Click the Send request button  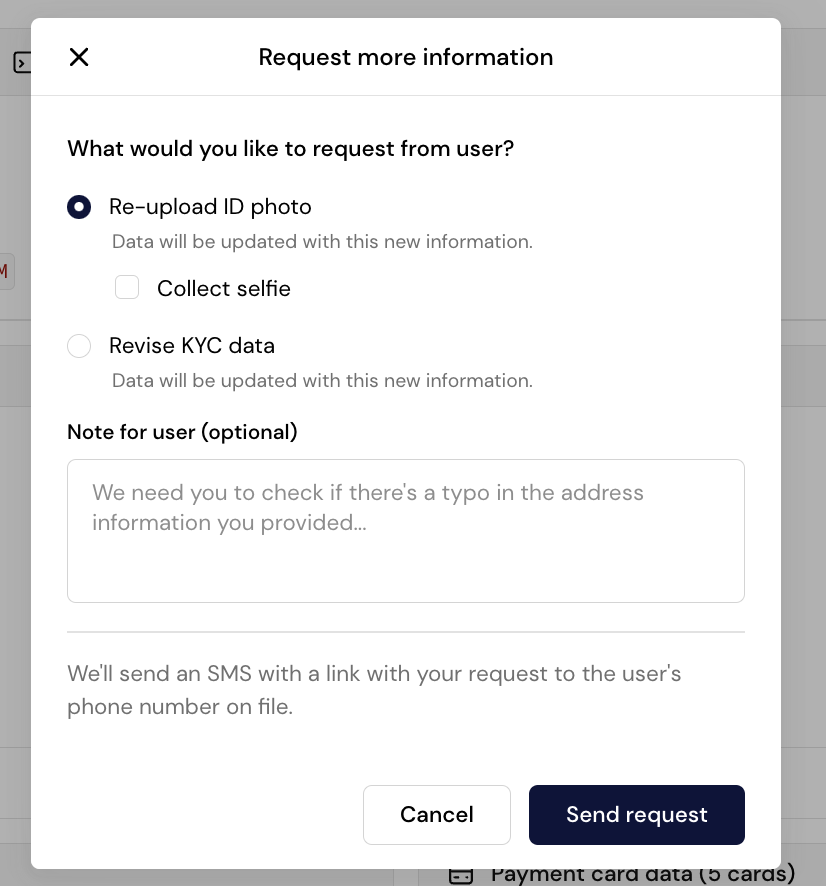click(637, 815)
